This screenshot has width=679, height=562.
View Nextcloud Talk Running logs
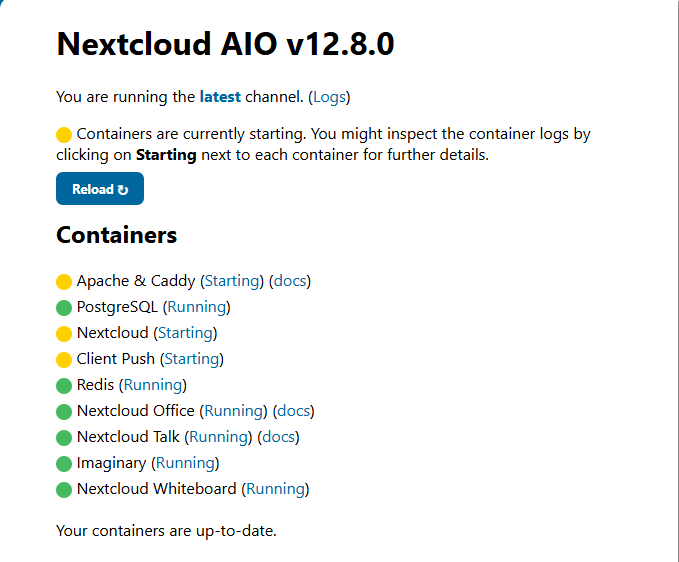[x=219, y=437]
